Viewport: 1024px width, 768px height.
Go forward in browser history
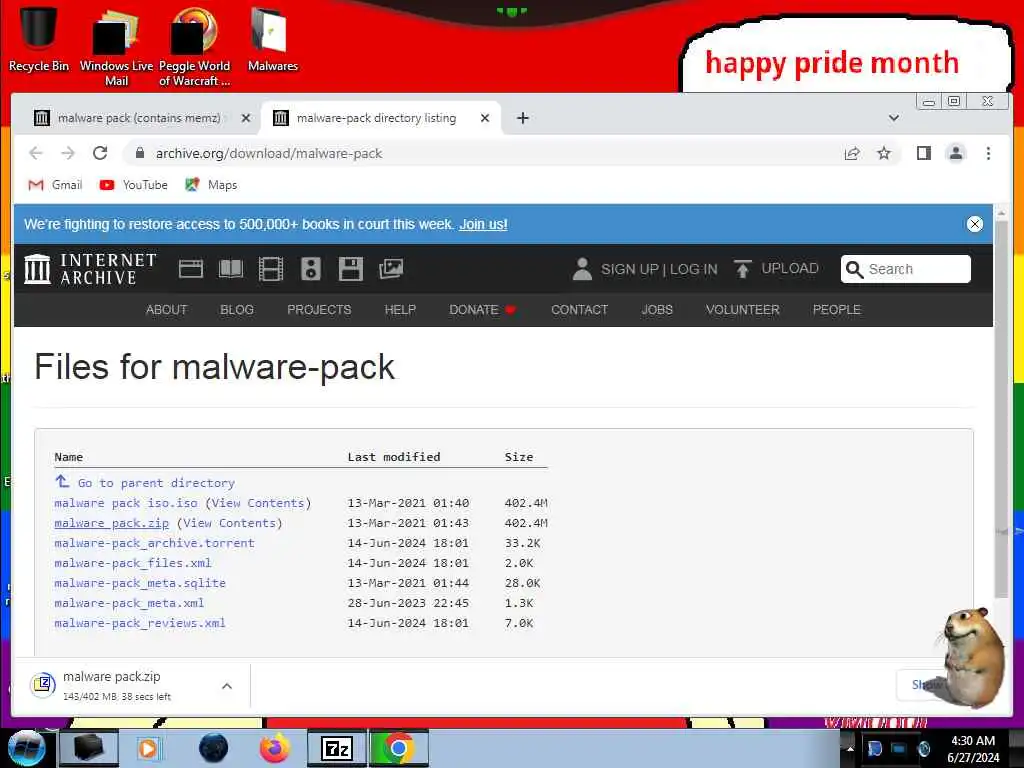click(68, 153)
